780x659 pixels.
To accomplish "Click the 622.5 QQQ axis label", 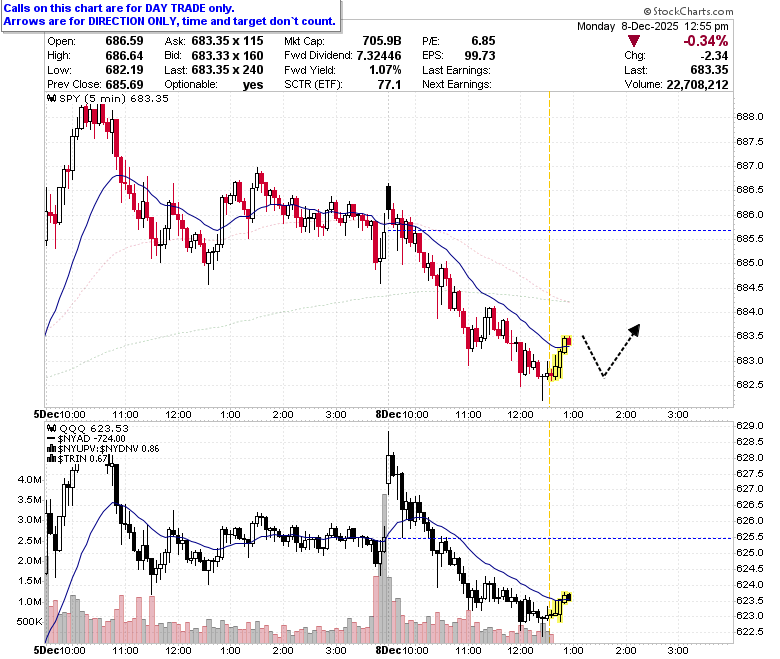I will (750, 632).
